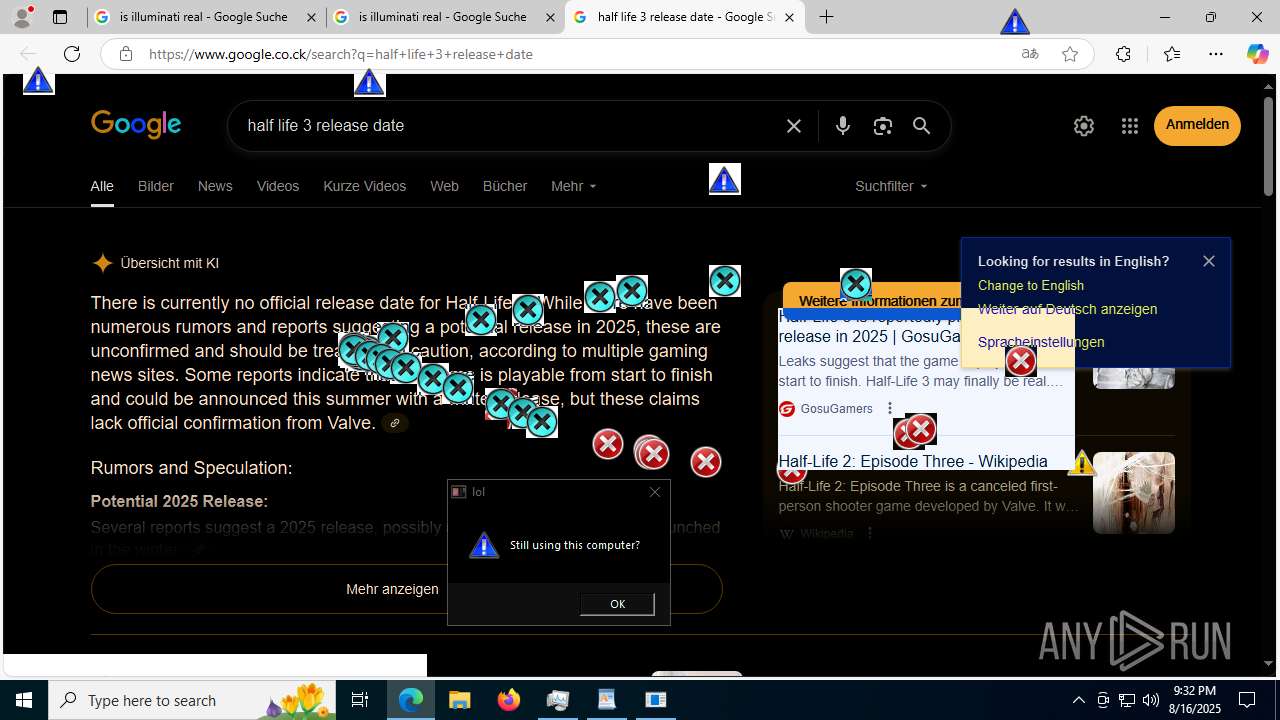
Task: Open notification center icon
Action: tap(1247, 700)
